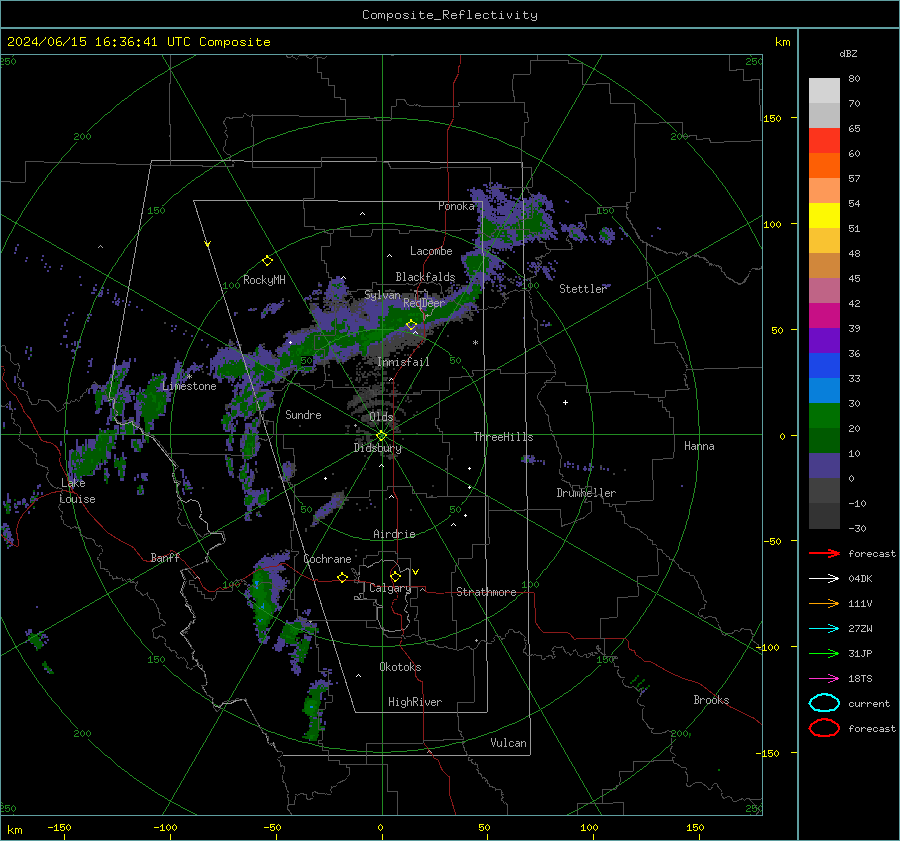
Task: Click the orange 111V arrow icon
Action: point(824,603)
